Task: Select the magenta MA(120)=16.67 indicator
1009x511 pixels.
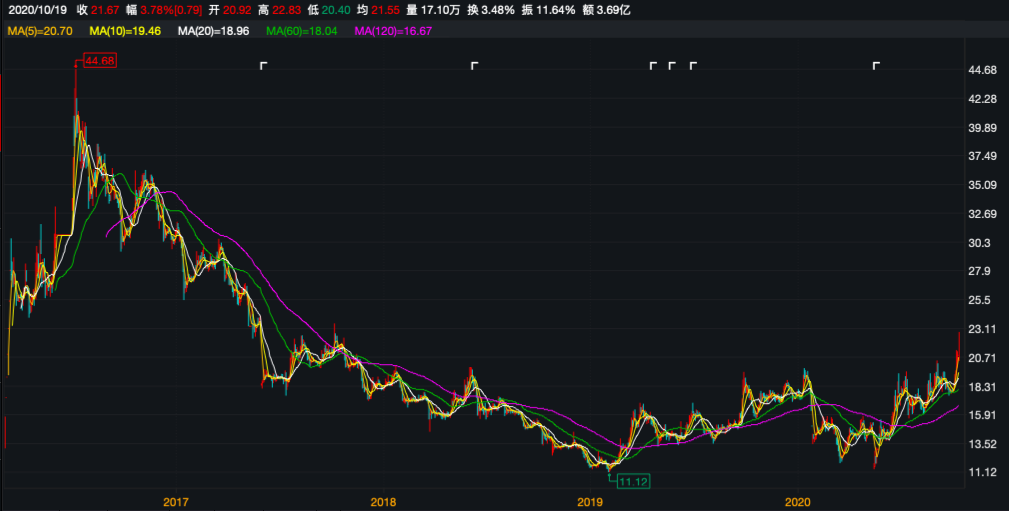Action: click(x=393, y=30)
